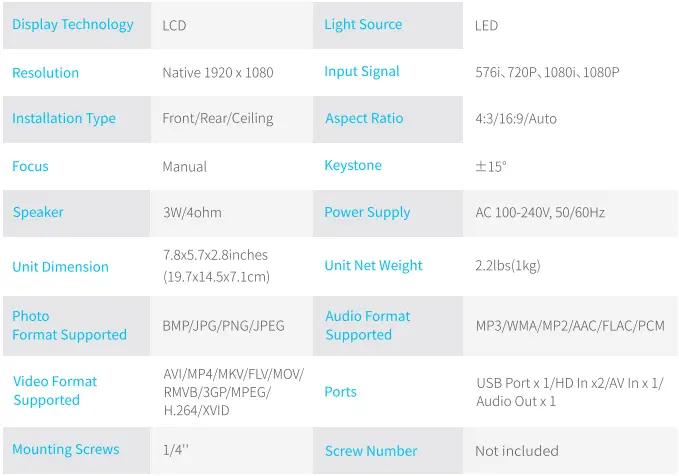Screen dimensions: 679x476
Task: Select the 4:3/16:9/Auto value
Action: tap(516, 119)
